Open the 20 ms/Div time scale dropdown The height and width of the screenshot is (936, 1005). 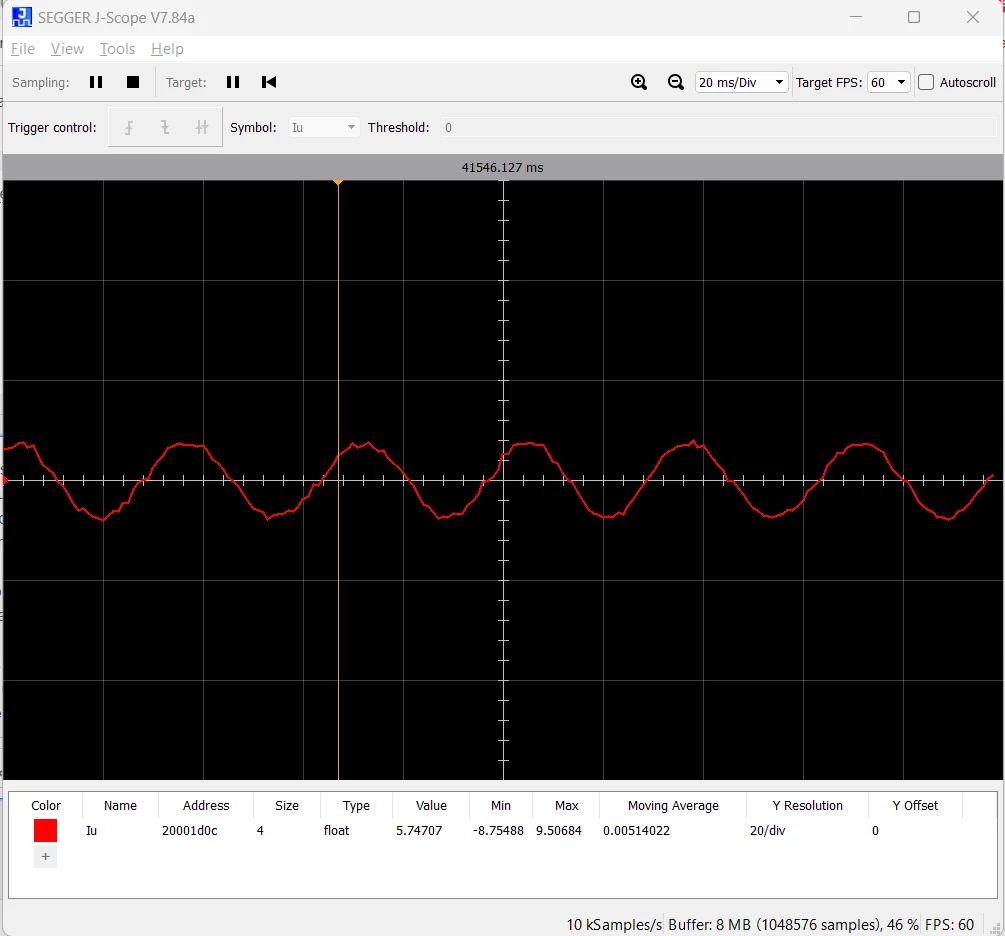(x=742, y=82)
